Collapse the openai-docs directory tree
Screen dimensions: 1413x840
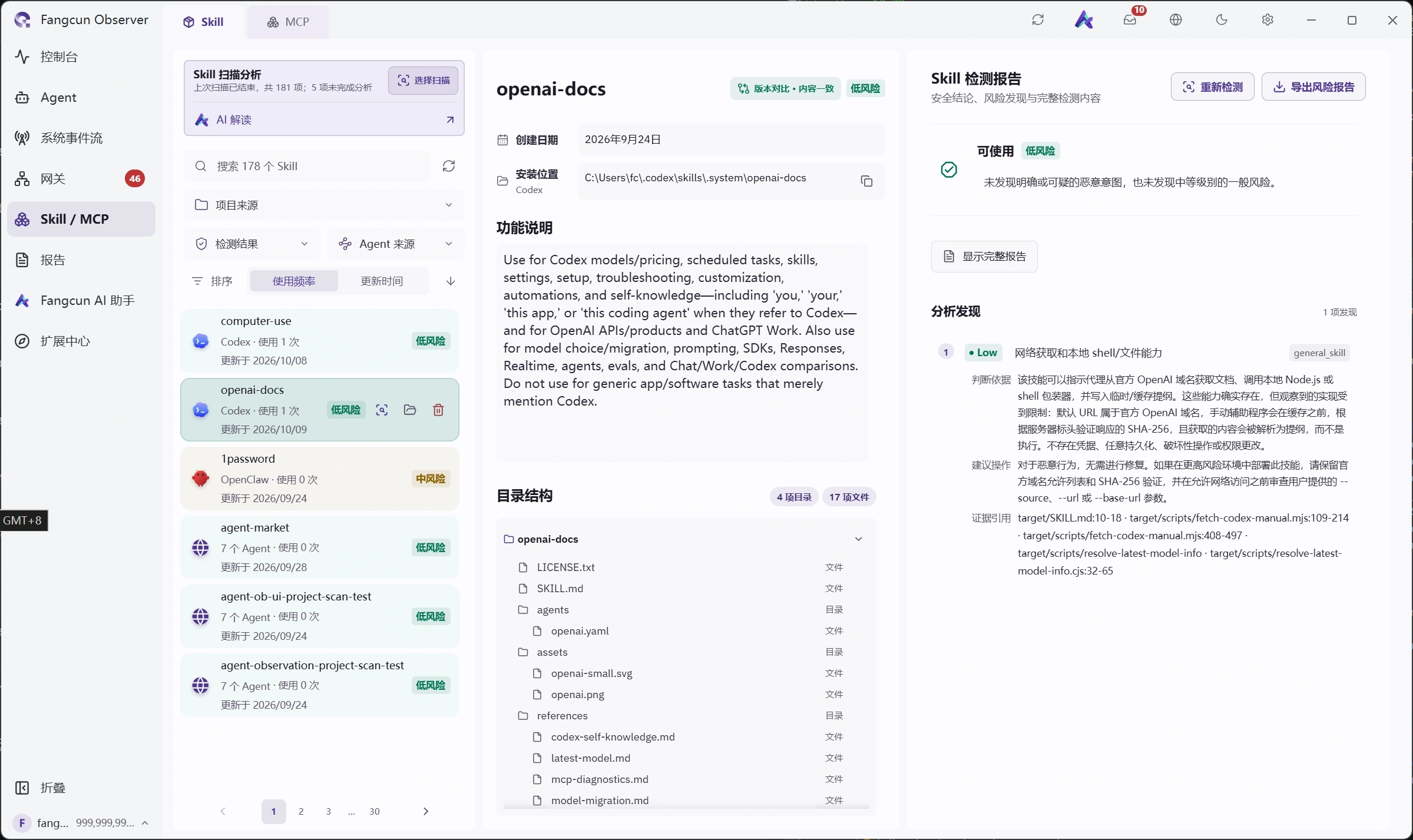[859, 539]
